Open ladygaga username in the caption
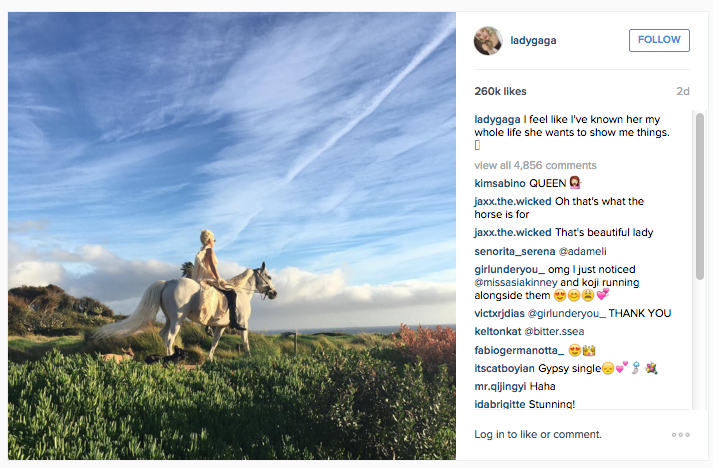 point(497,120)
